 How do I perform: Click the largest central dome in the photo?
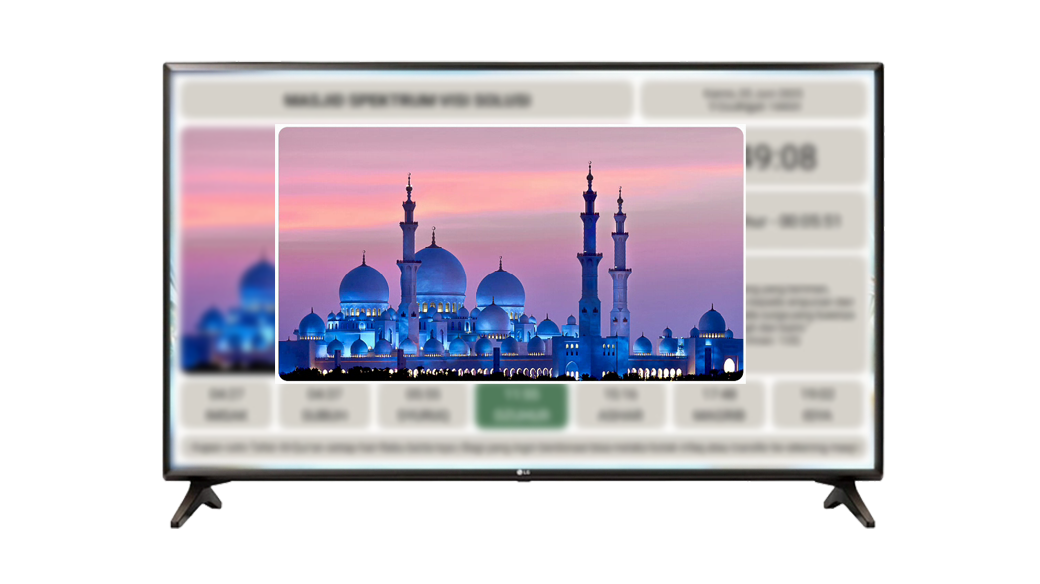[439, 272]
